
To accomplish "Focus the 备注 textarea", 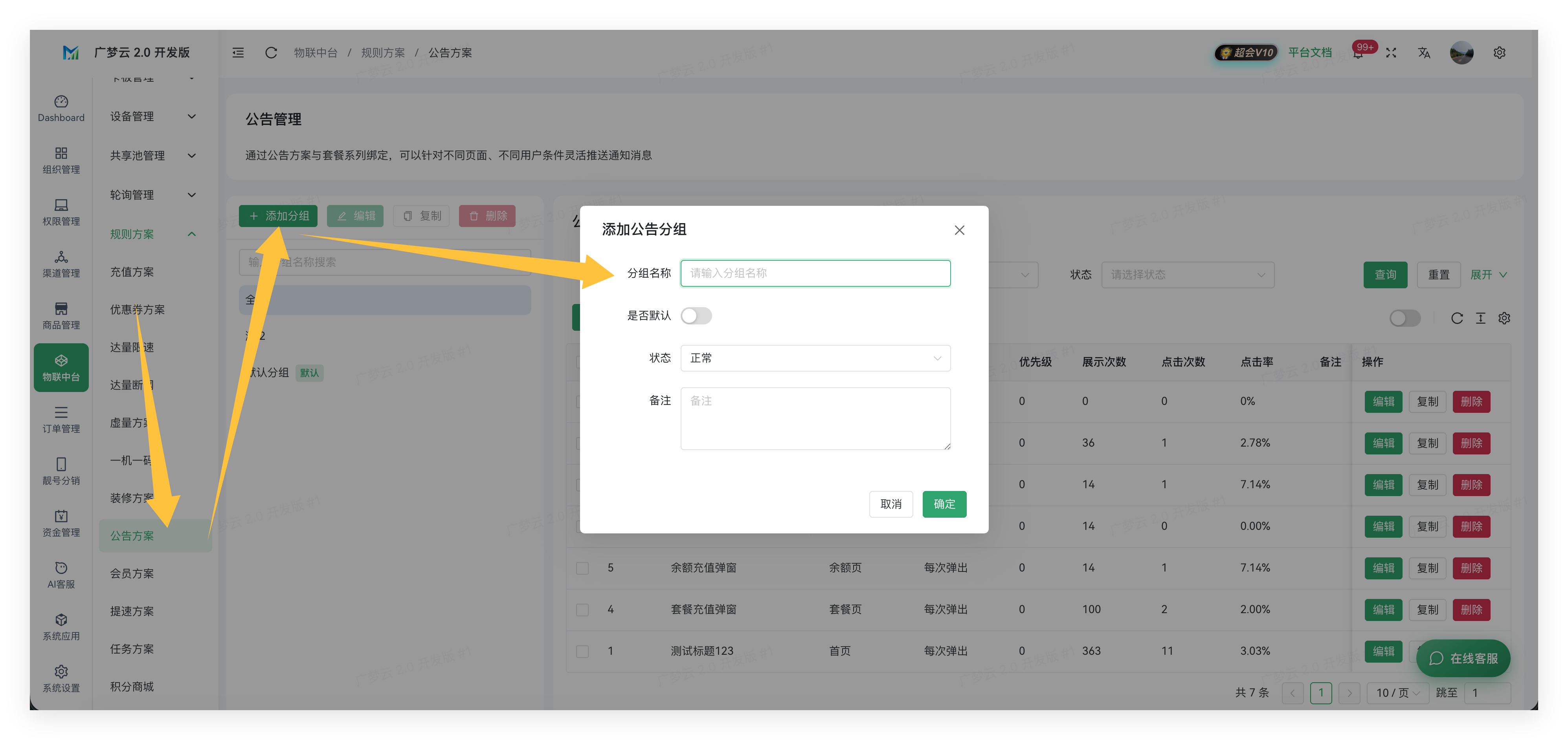I will (x=815, y=419).
